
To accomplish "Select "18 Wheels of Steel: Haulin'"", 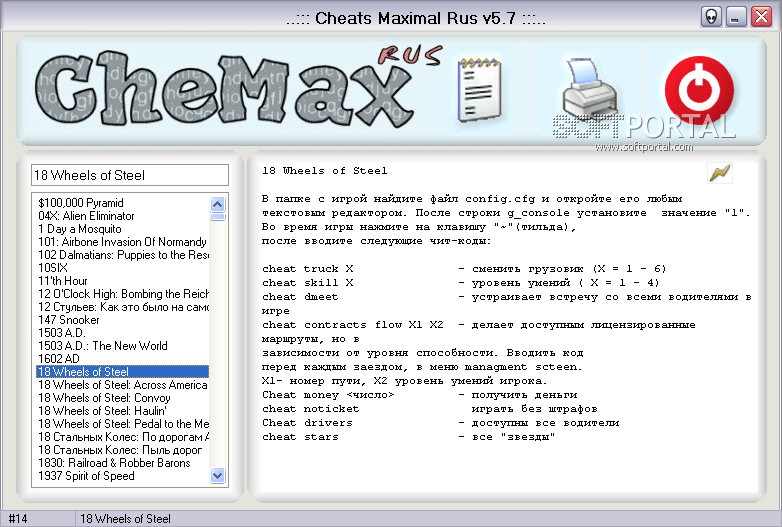I will [123, 410].
